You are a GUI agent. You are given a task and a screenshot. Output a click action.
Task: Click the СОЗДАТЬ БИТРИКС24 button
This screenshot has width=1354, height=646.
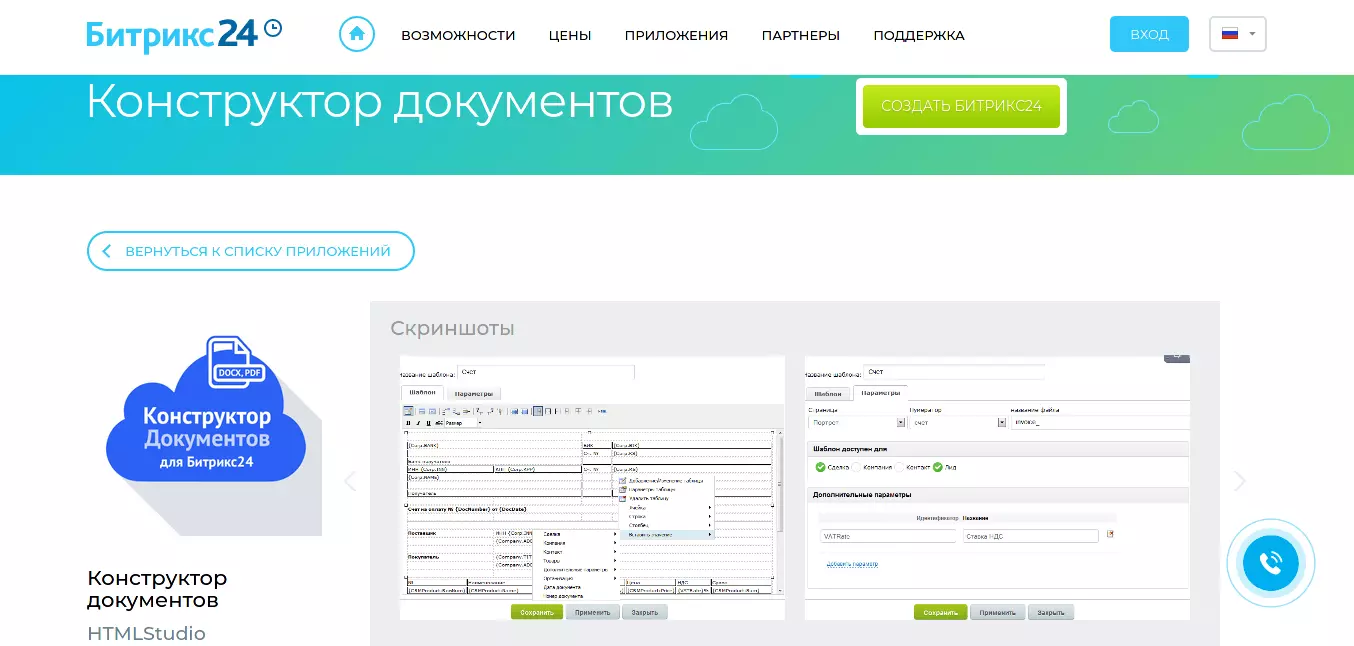click(961, 106)
